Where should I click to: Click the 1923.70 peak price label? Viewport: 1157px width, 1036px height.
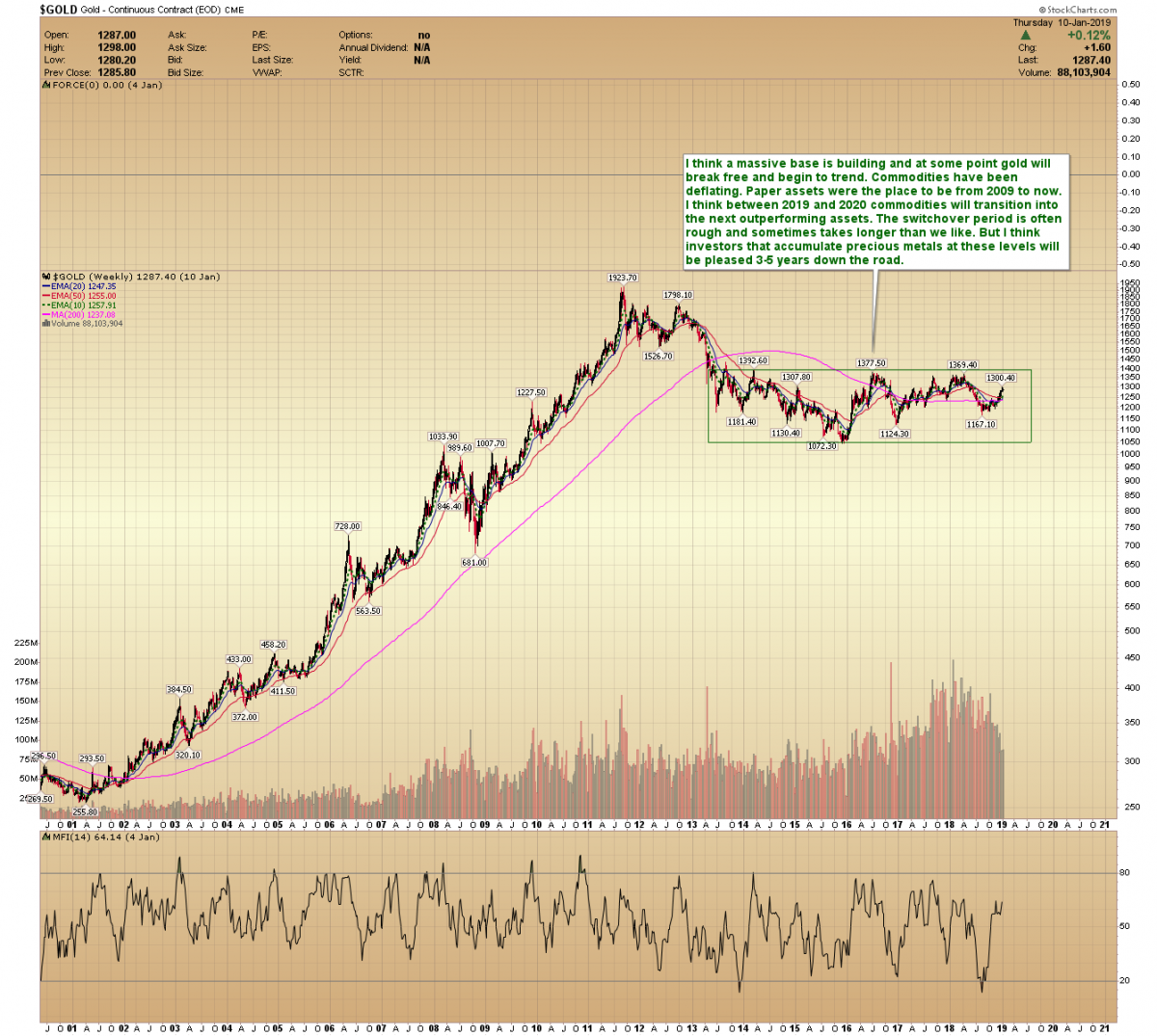pos(622,278)
